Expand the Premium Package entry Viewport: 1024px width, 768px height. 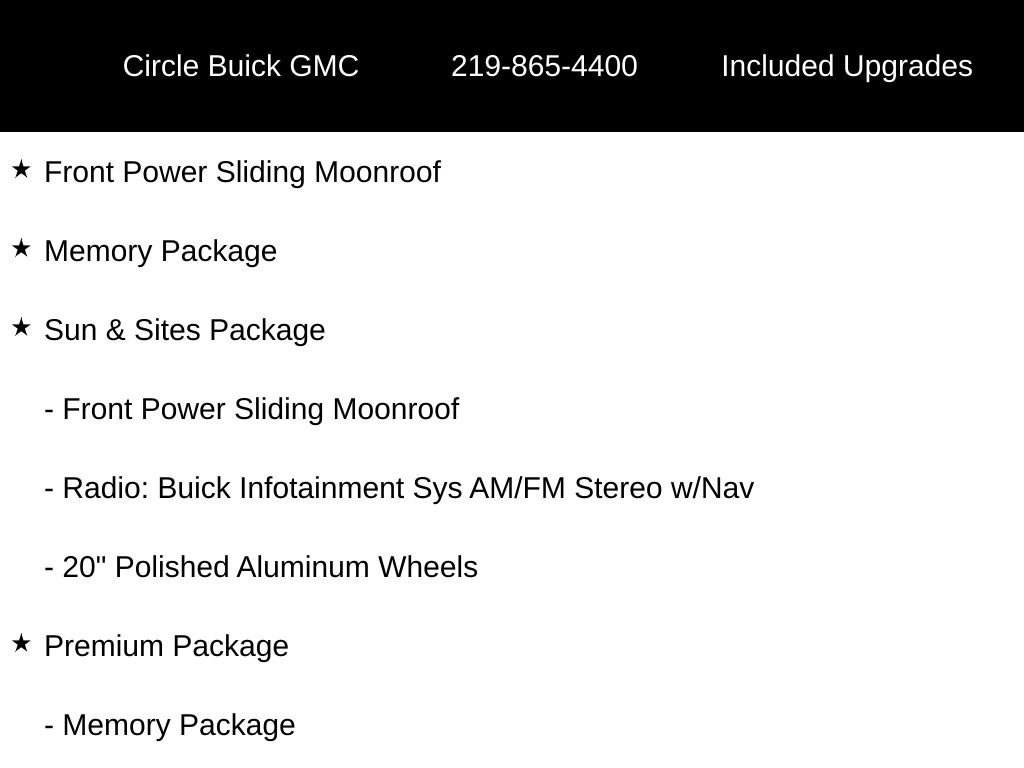tap(167, 647)
